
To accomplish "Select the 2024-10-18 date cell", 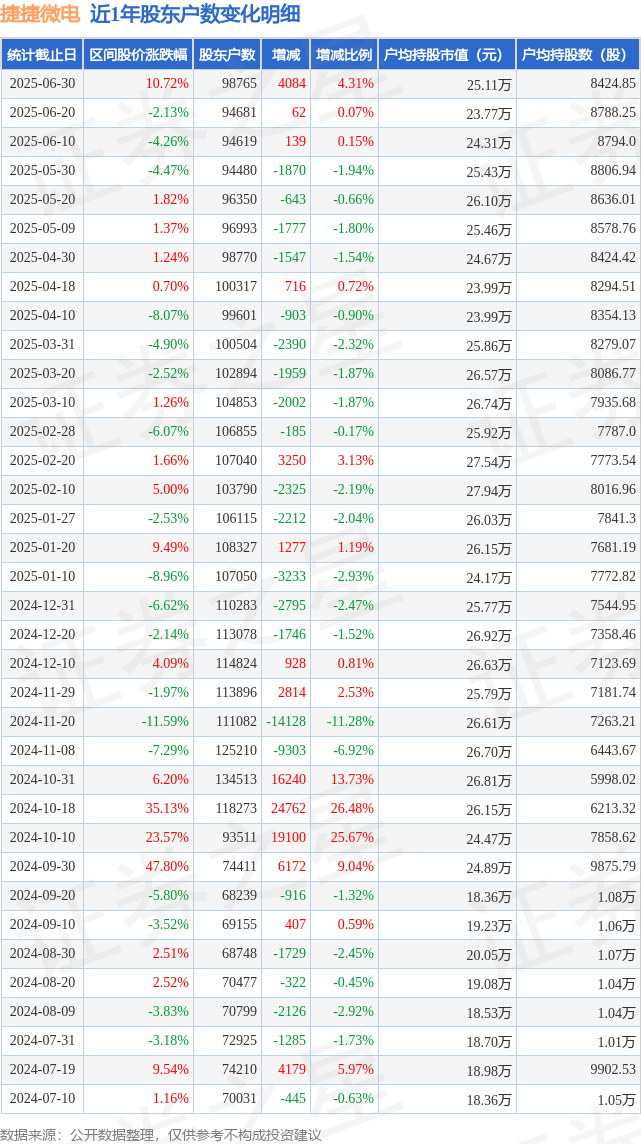I will coord(42,808).
